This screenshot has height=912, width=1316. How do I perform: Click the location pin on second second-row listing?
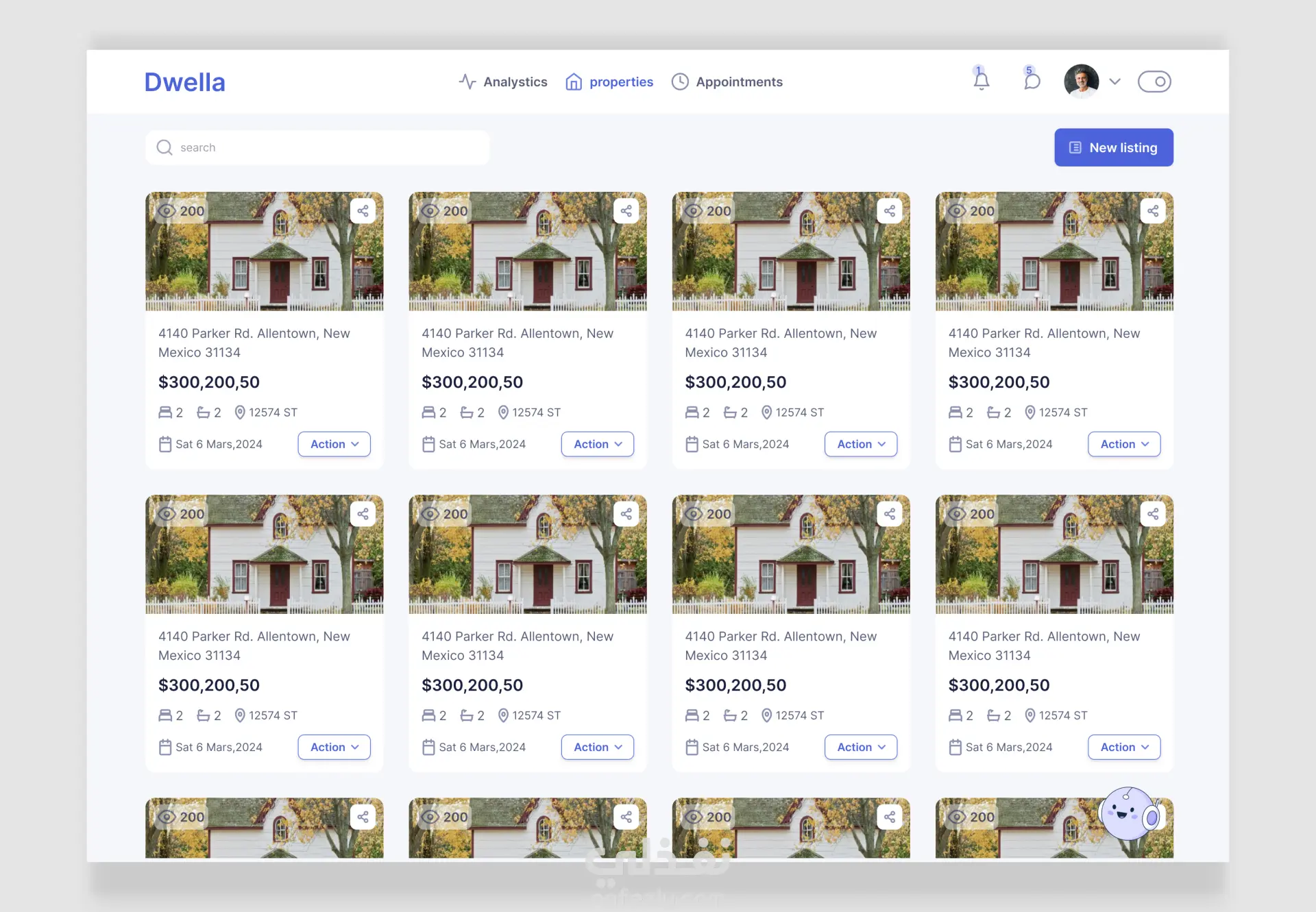click(x=503, y=715)
